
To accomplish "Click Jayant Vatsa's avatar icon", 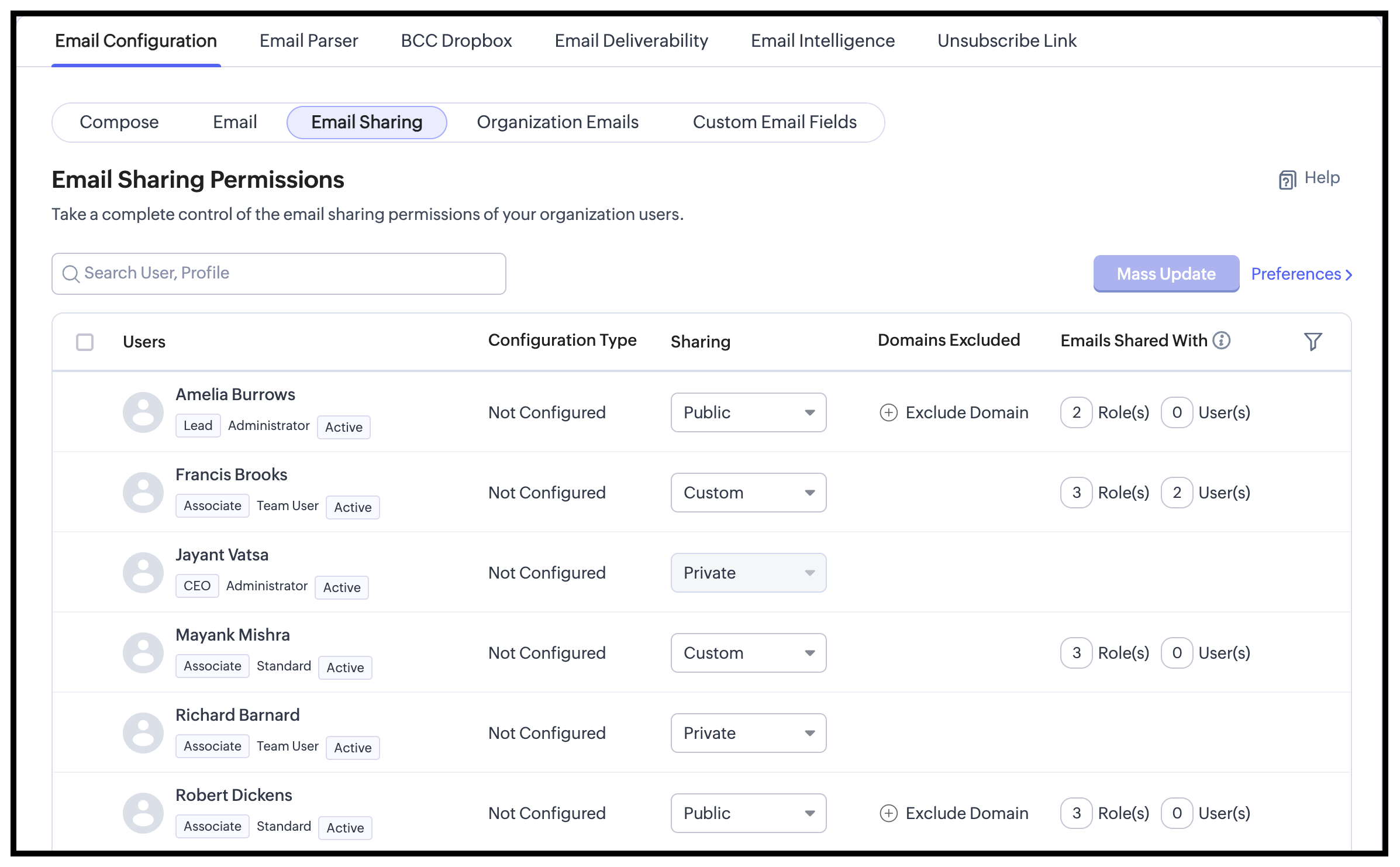I will (143, 573).
